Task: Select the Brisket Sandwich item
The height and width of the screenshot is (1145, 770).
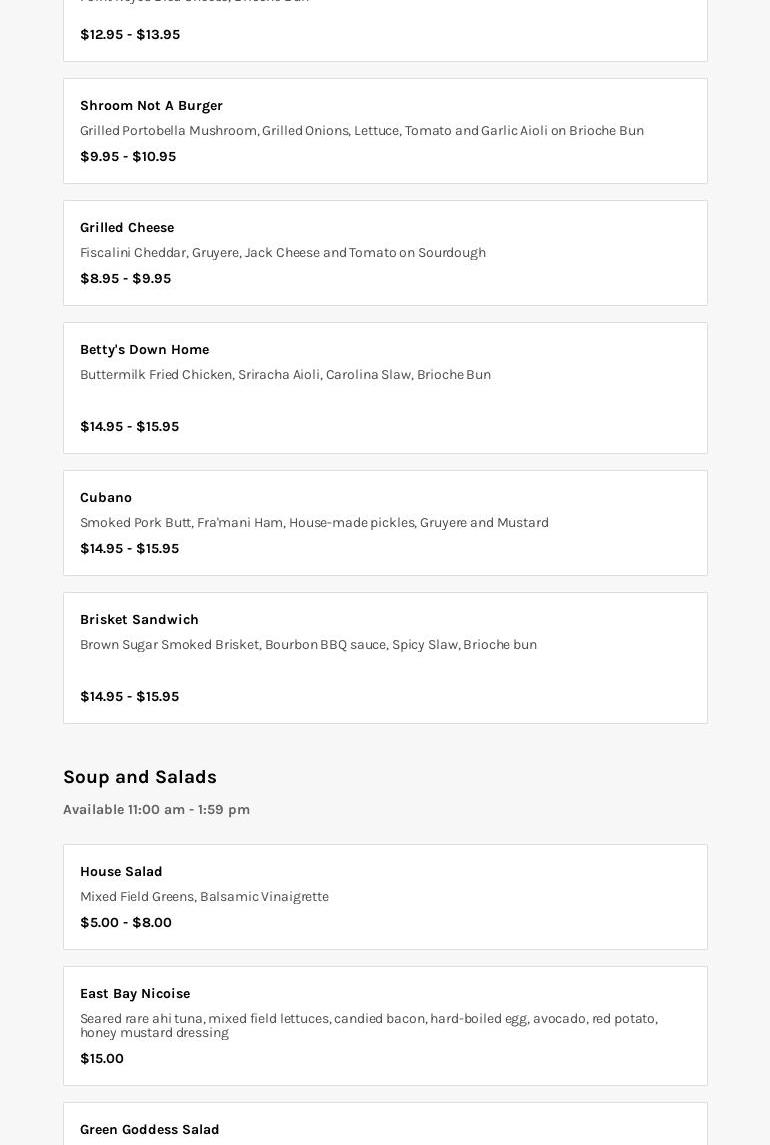Action: tap(139, 620)
